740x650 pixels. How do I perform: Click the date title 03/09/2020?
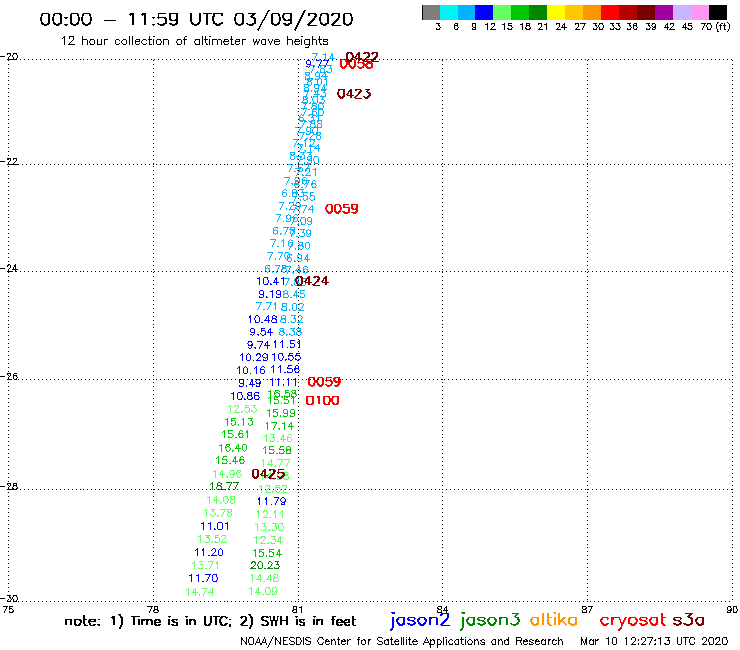(x=293, y=19)
